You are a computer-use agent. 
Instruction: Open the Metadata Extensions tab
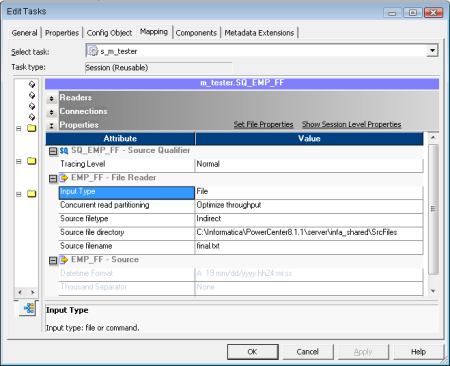click(x=259, y=33)
